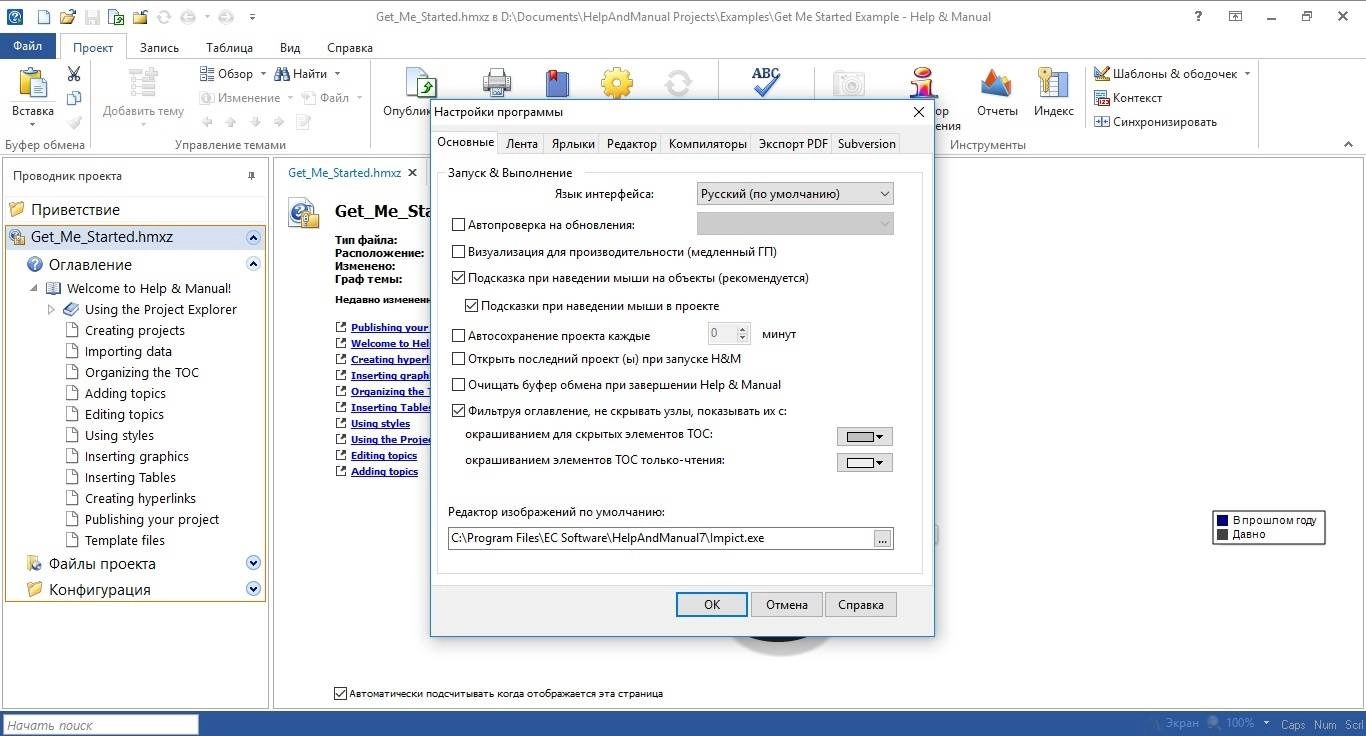Viewport: 1366px width, 736px height.
Task: Open 'Editing topics' link in topic list
Action: coord(384,455)
